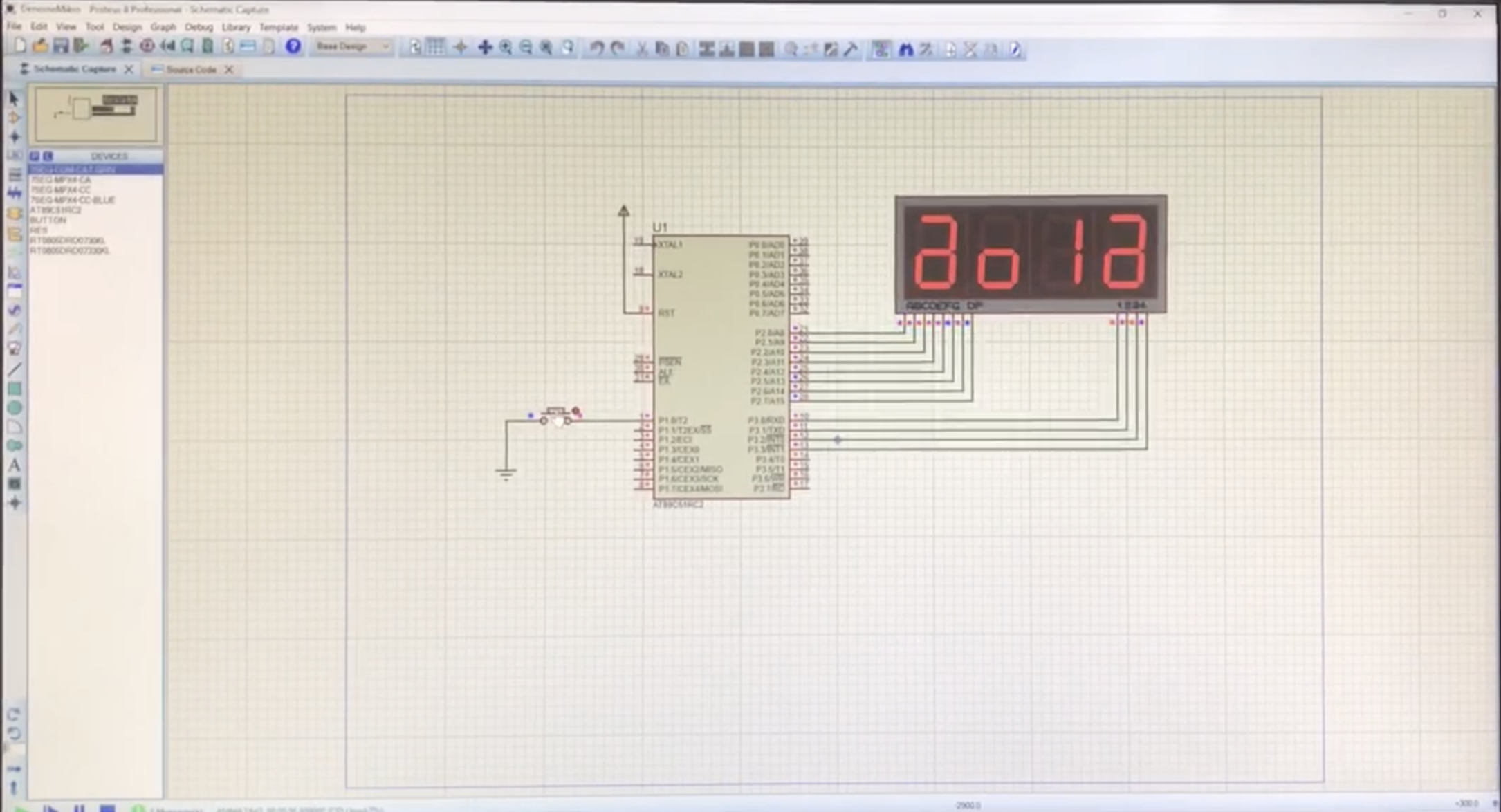Click the 7-segment display component

click(x=1031, y=254)
